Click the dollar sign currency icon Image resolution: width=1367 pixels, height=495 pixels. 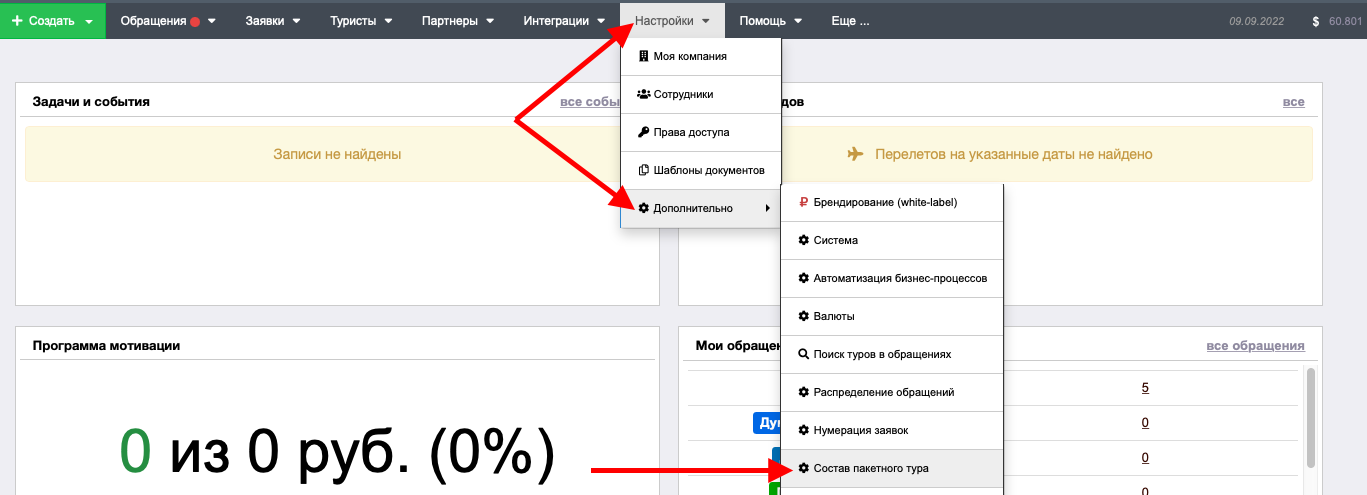point(1316,21)
